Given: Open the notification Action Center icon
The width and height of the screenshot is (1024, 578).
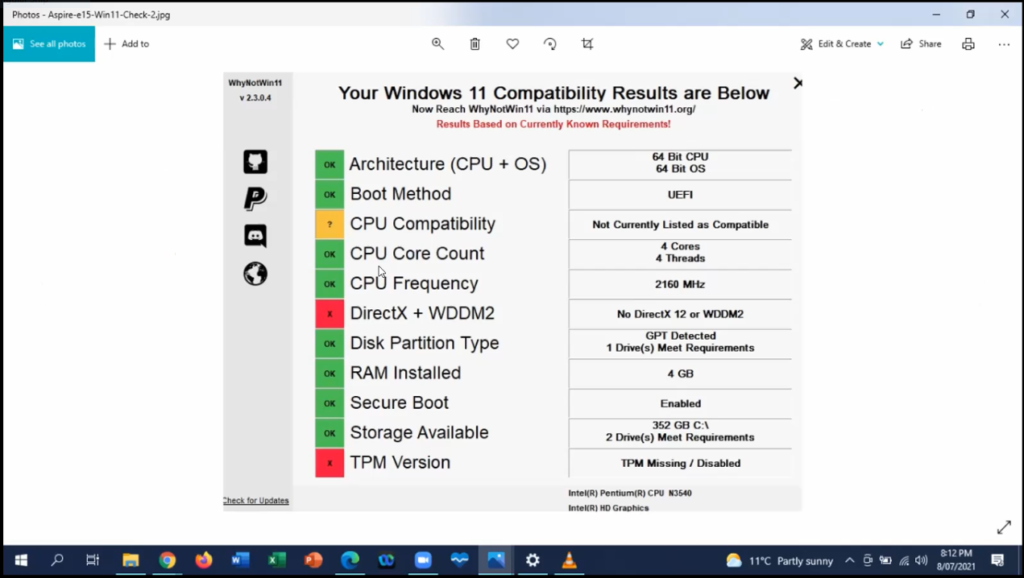Looking at the screenshot, I should coord(997,560).
